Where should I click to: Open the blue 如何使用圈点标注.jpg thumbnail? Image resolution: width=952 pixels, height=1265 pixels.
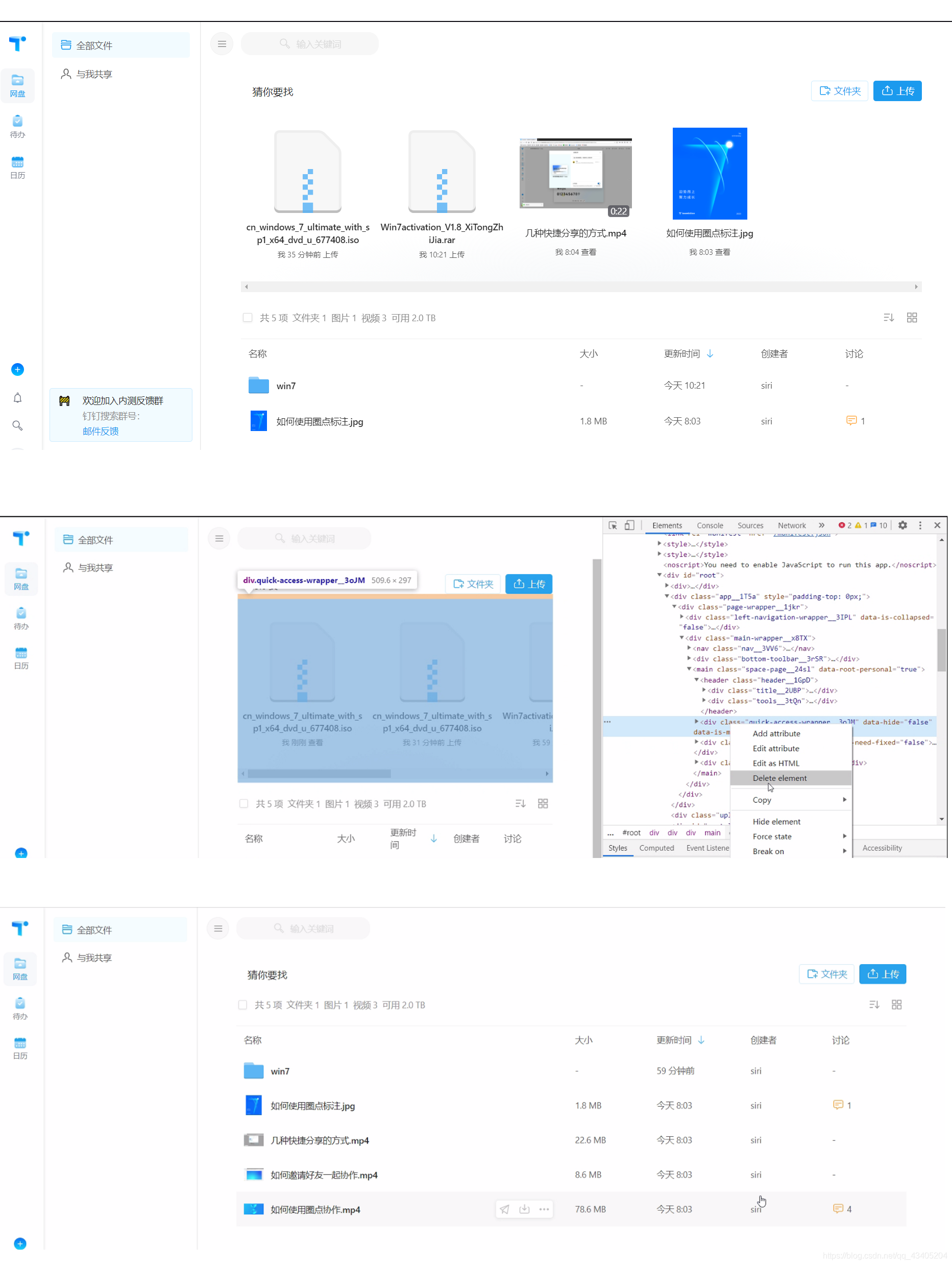(710, 173)
